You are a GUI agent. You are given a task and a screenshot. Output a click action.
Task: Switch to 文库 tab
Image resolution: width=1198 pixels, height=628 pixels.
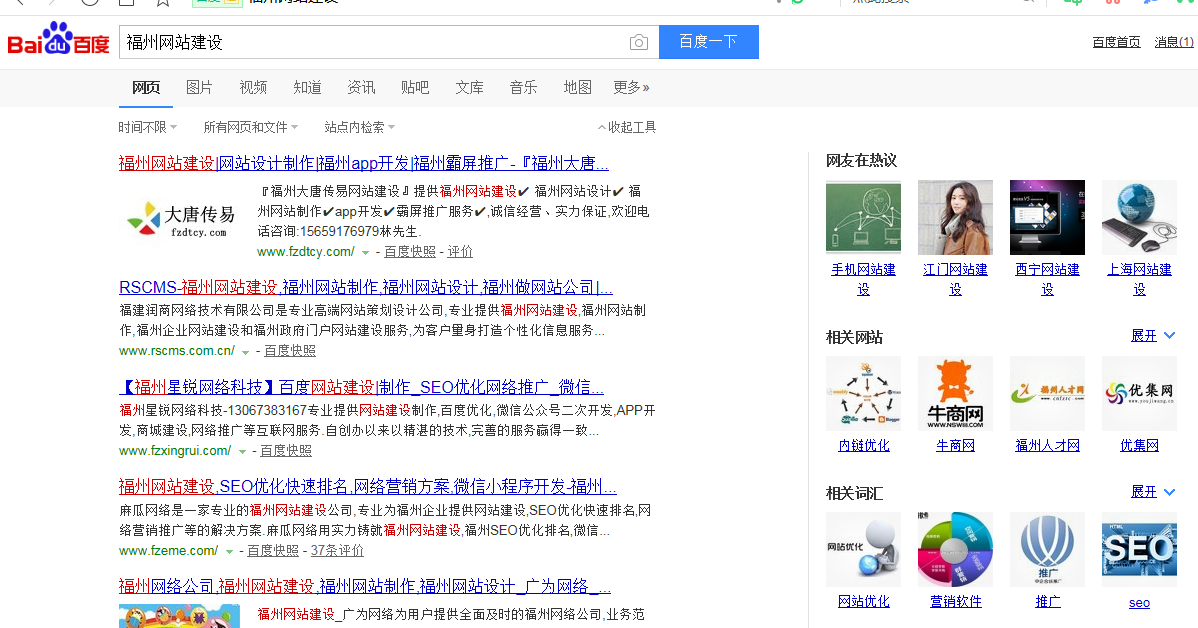469,87
